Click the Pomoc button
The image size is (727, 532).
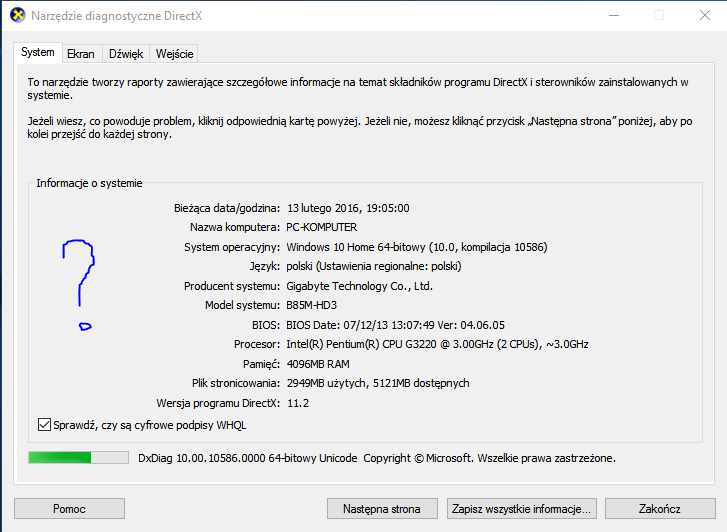coord(69,509)
